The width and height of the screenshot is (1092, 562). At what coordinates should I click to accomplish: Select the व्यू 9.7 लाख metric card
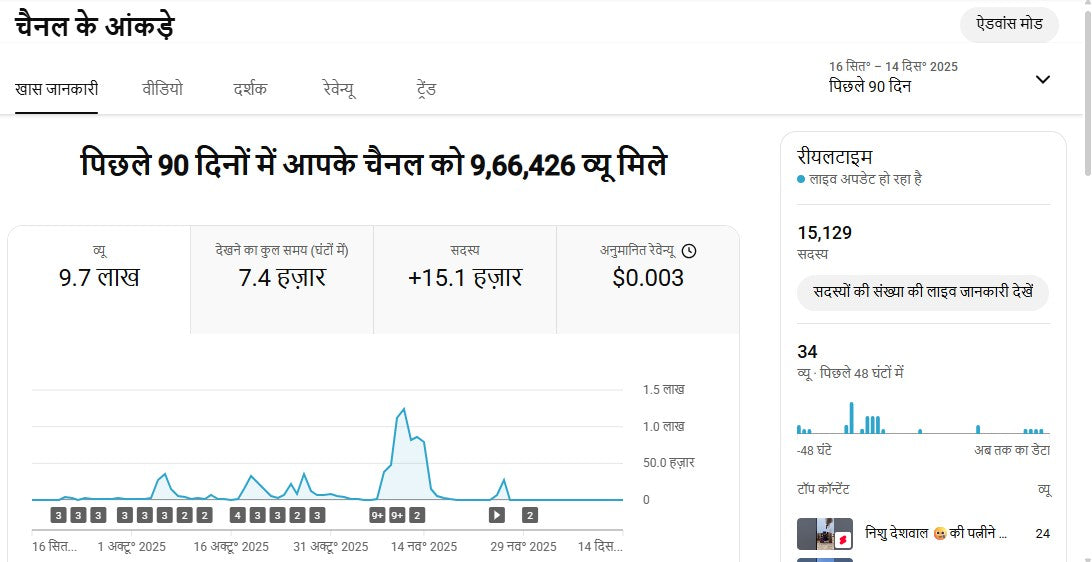[99, 279]
